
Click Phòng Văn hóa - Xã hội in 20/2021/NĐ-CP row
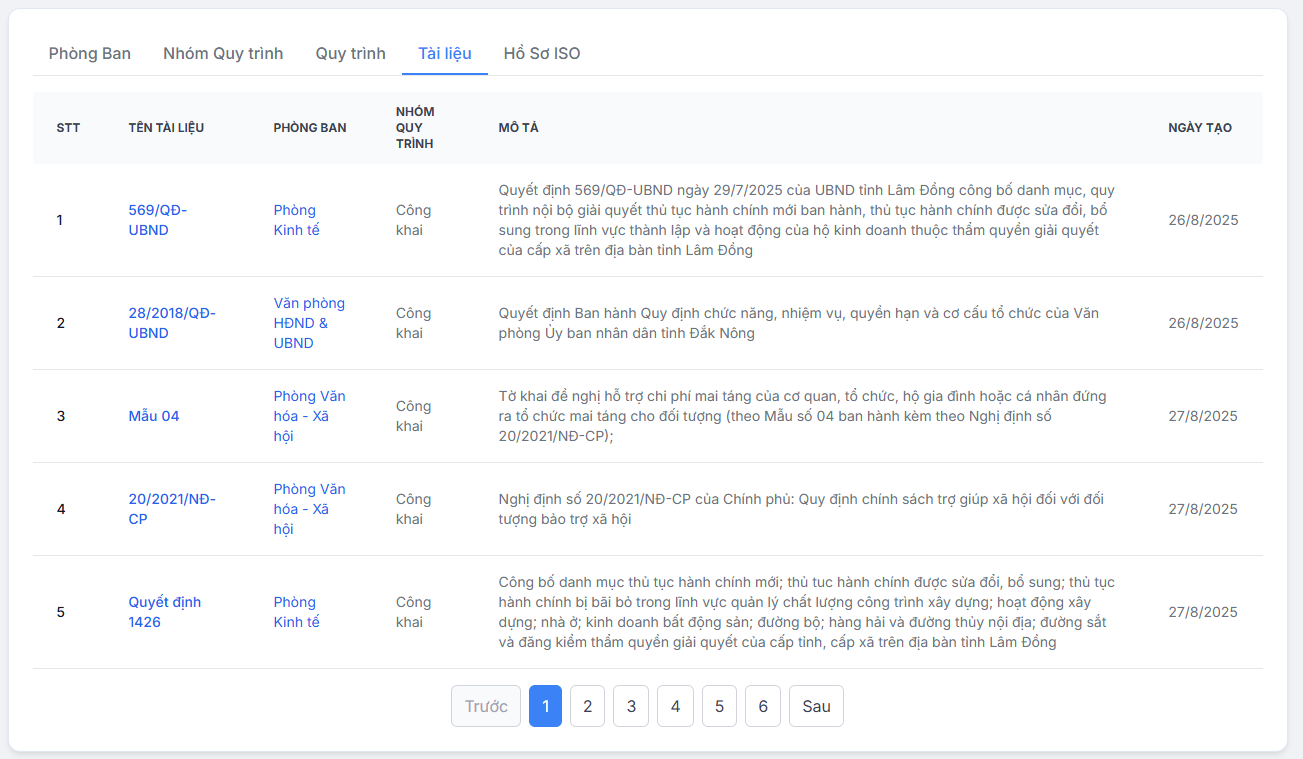310,509
